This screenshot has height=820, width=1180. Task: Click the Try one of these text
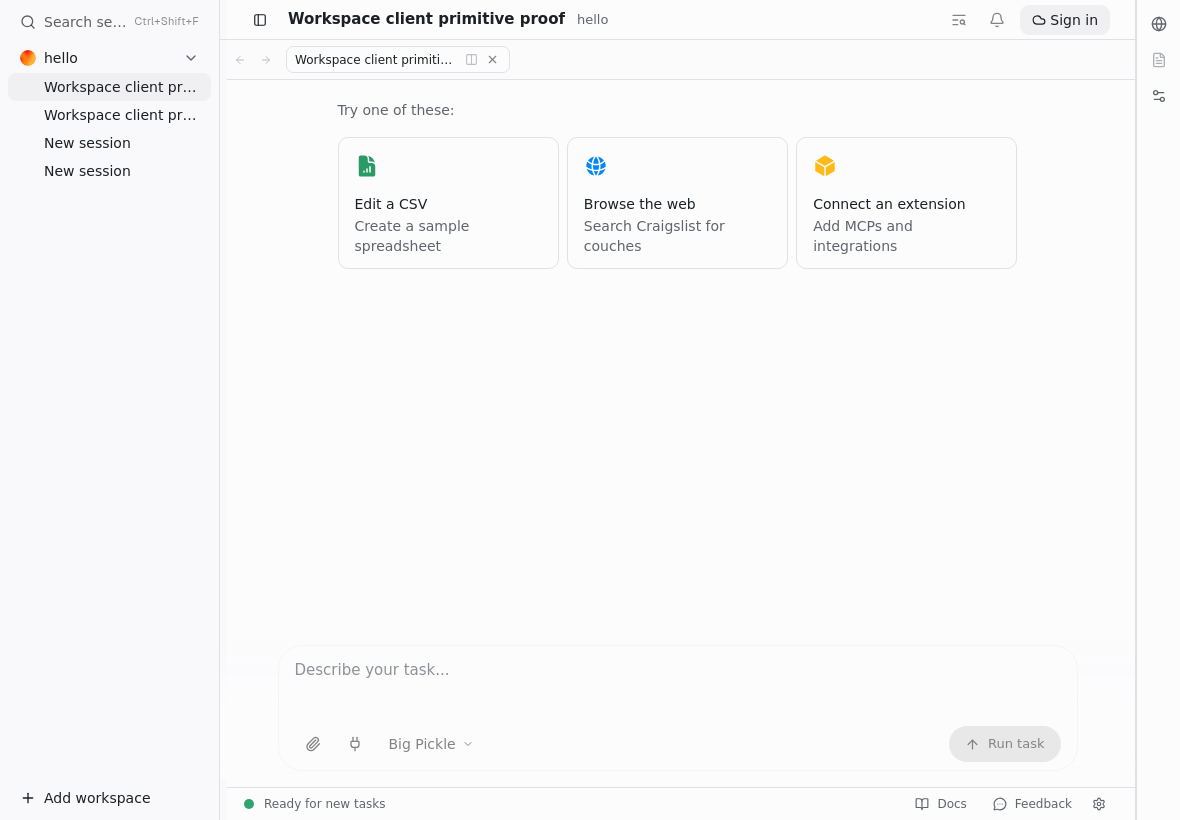pyautogui.click(x=396, y=110)
